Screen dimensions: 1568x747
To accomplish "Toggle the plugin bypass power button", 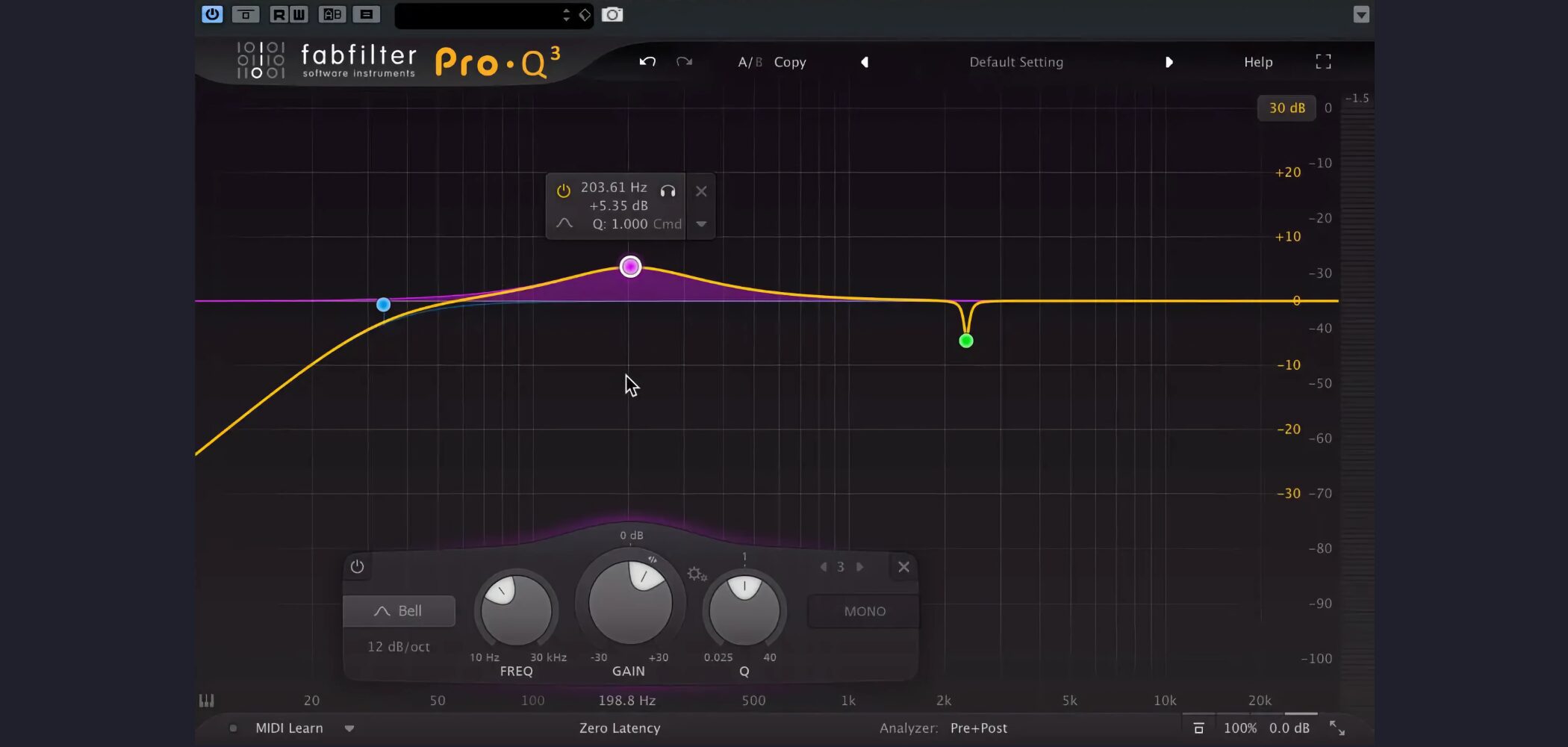I will click(212, 14).
